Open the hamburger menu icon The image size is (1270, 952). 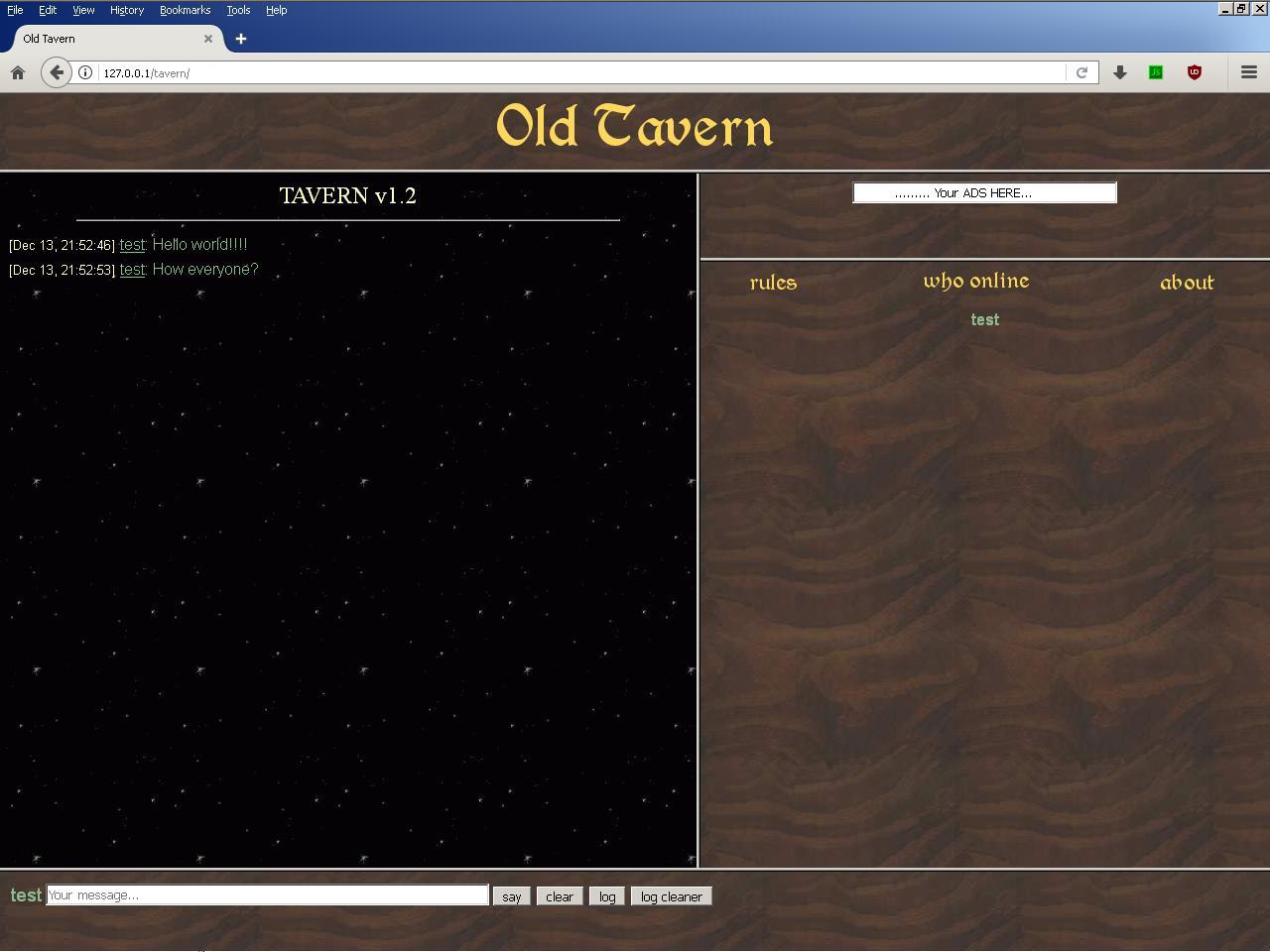coord(1249,72)
